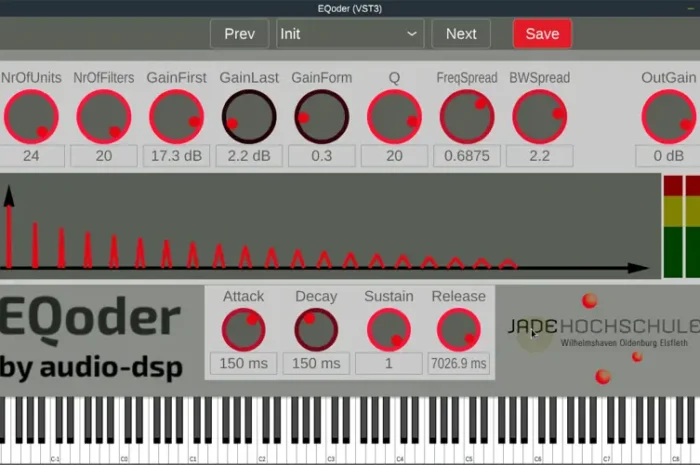Click the NrOfUnits knob
This screenshot has width=700, height=465.
tap(31, 116)
